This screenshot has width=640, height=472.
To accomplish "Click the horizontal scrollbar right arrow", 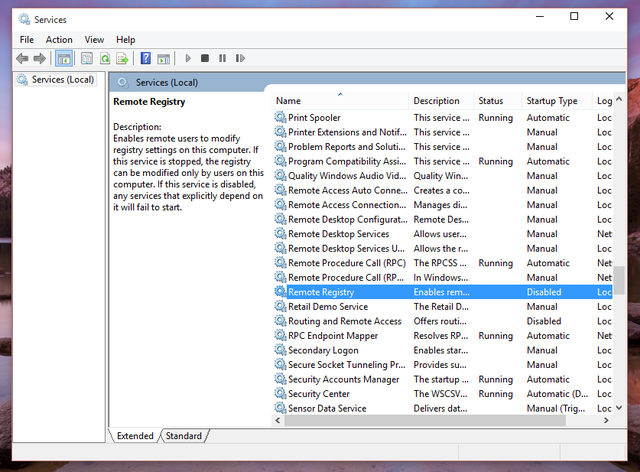I will (x=606, y=420).
